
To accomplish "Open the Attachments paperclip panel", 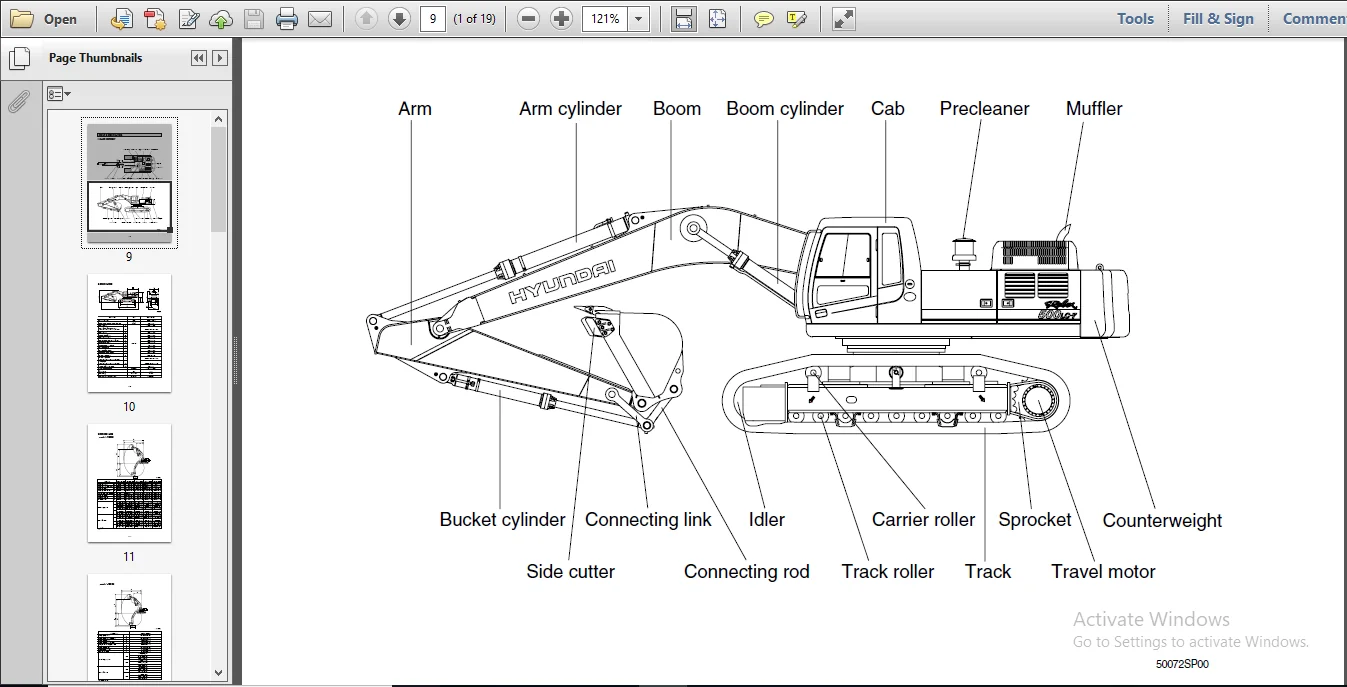I will point(19,101).
